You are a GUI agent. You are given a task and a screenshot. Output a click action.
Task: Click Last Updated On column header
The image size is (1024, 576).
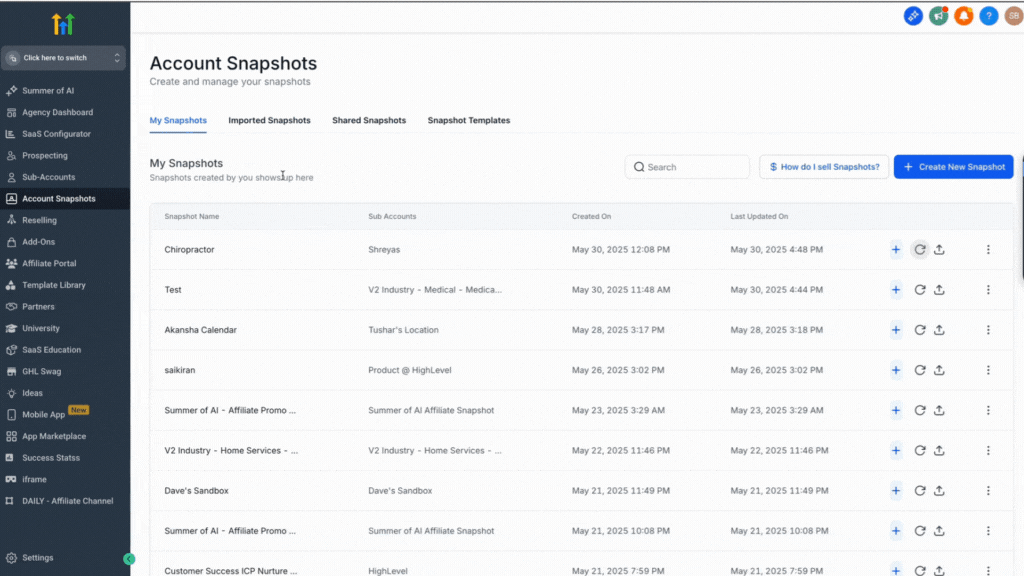pyautogui.click(x=759, y=216)
